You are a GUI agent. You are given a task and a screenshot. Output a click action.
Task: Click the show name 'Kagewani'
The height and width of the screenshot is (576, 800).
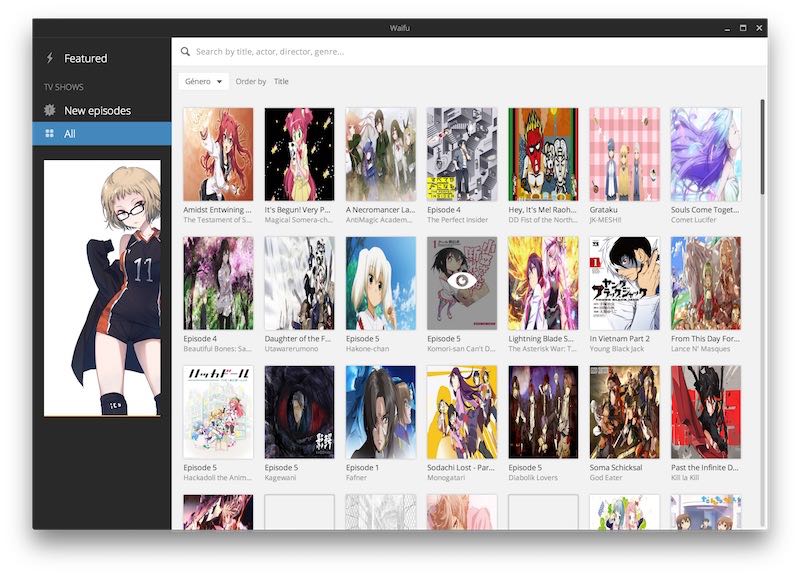tap(280, 478)
